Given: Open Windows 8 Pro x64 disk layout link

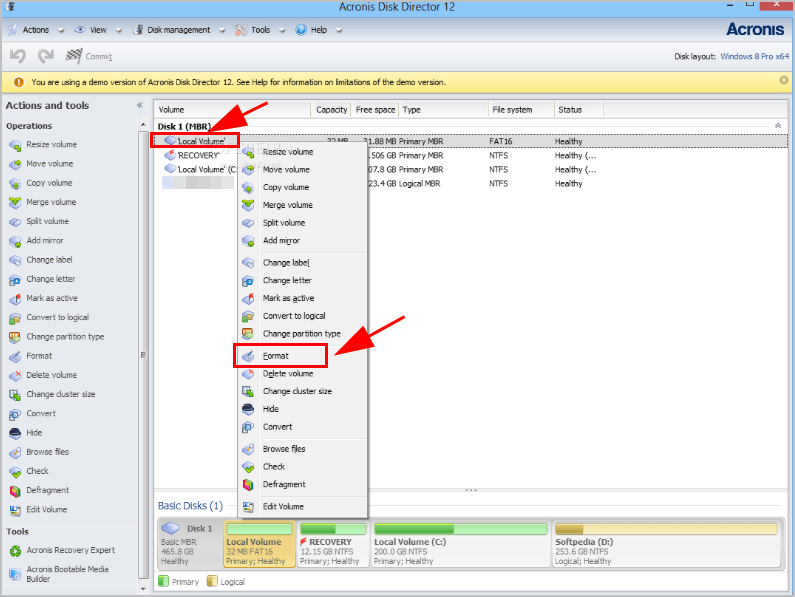Looking at the screenshot, I should [754, 56].
